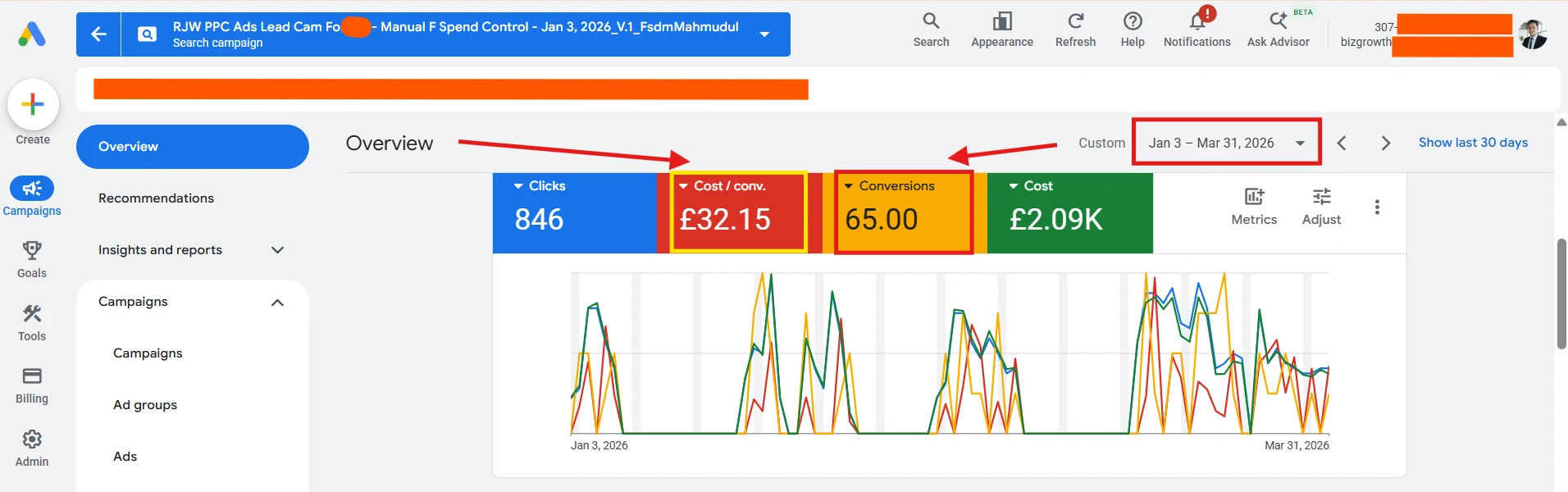This screenshot has height=492, width=1568.
Task: Change the Conversions metric dropdown
Action: 890,186
